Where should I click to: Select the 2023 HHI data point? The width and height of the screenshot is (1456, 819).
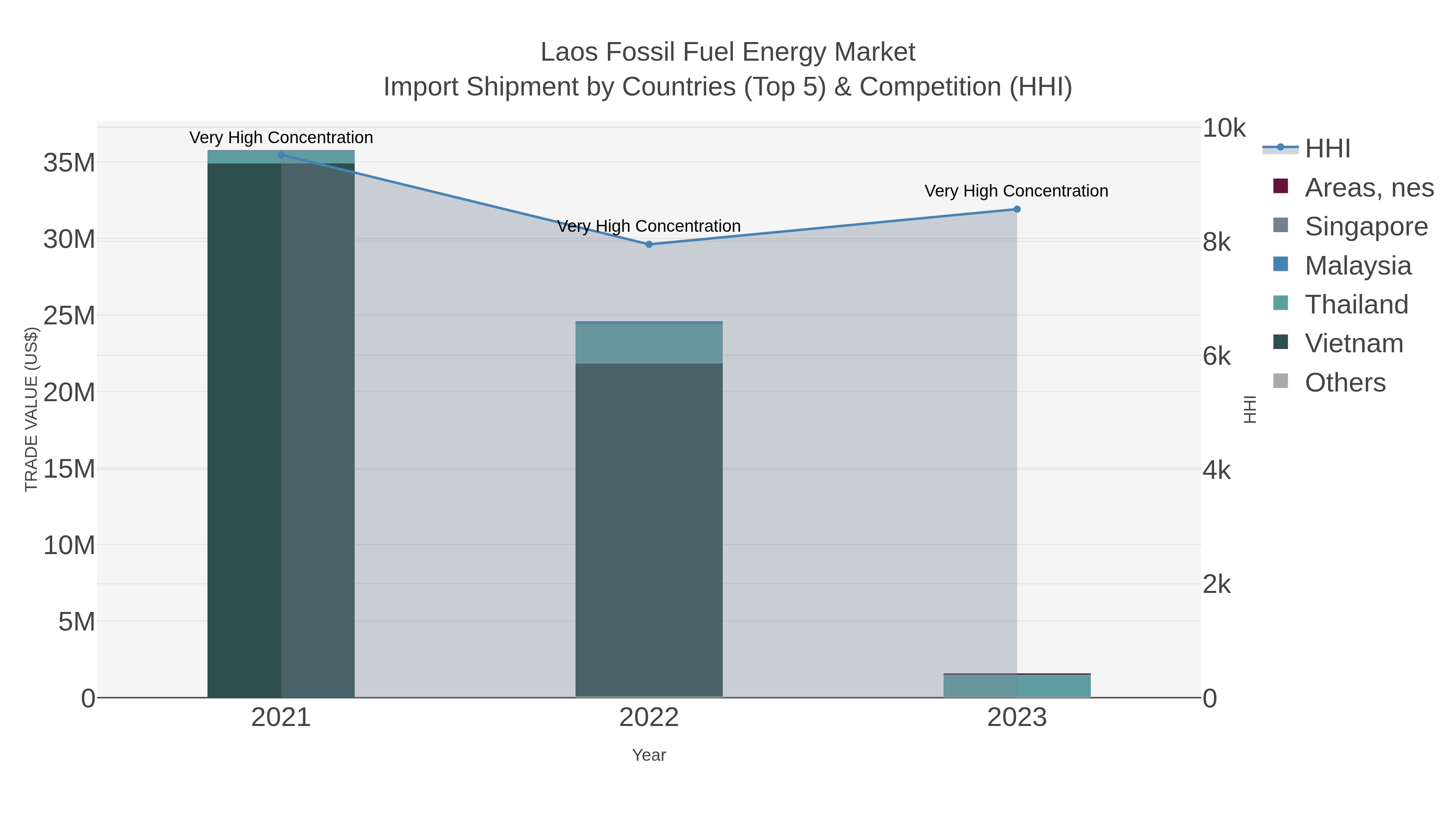pos(1017,209)
